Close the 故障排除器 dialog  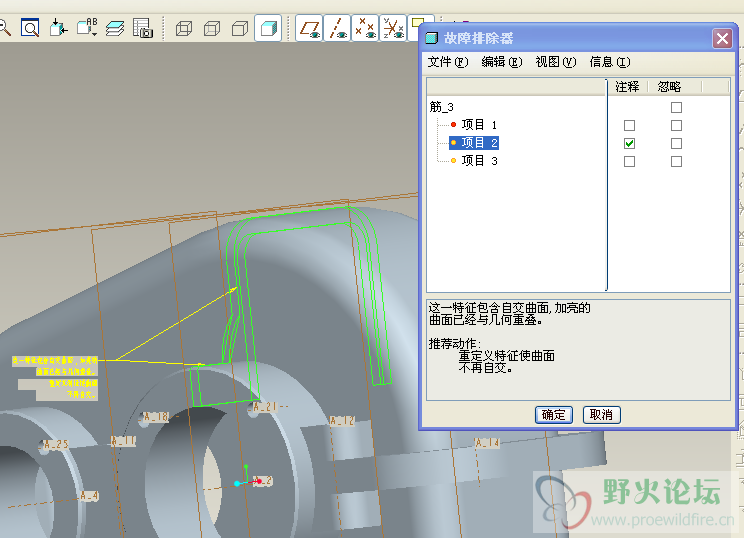(x=722, y=38)
